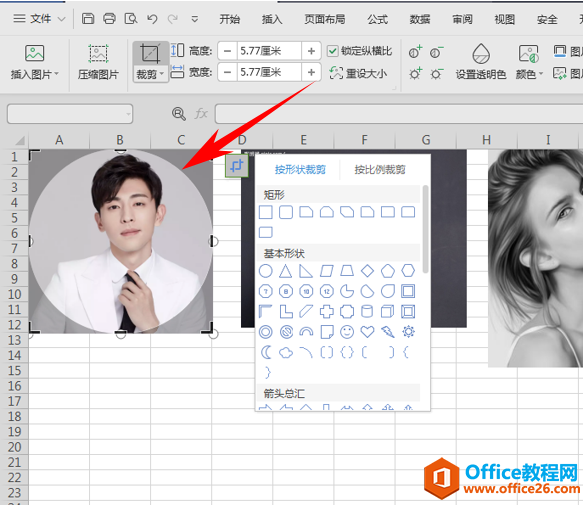Click the Compress Picture (压缩图片) icon
This screenshot has width=587, height=506.
98,54
